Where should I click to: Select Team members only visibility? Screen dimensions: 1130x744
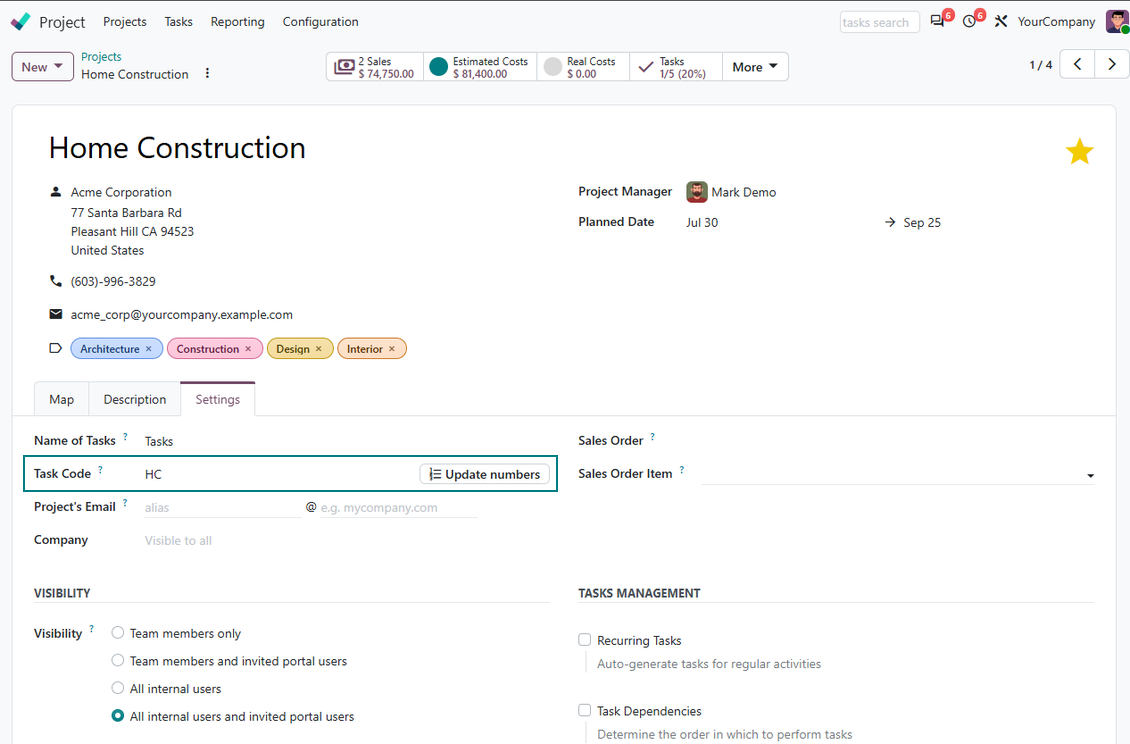coord(117,633)
